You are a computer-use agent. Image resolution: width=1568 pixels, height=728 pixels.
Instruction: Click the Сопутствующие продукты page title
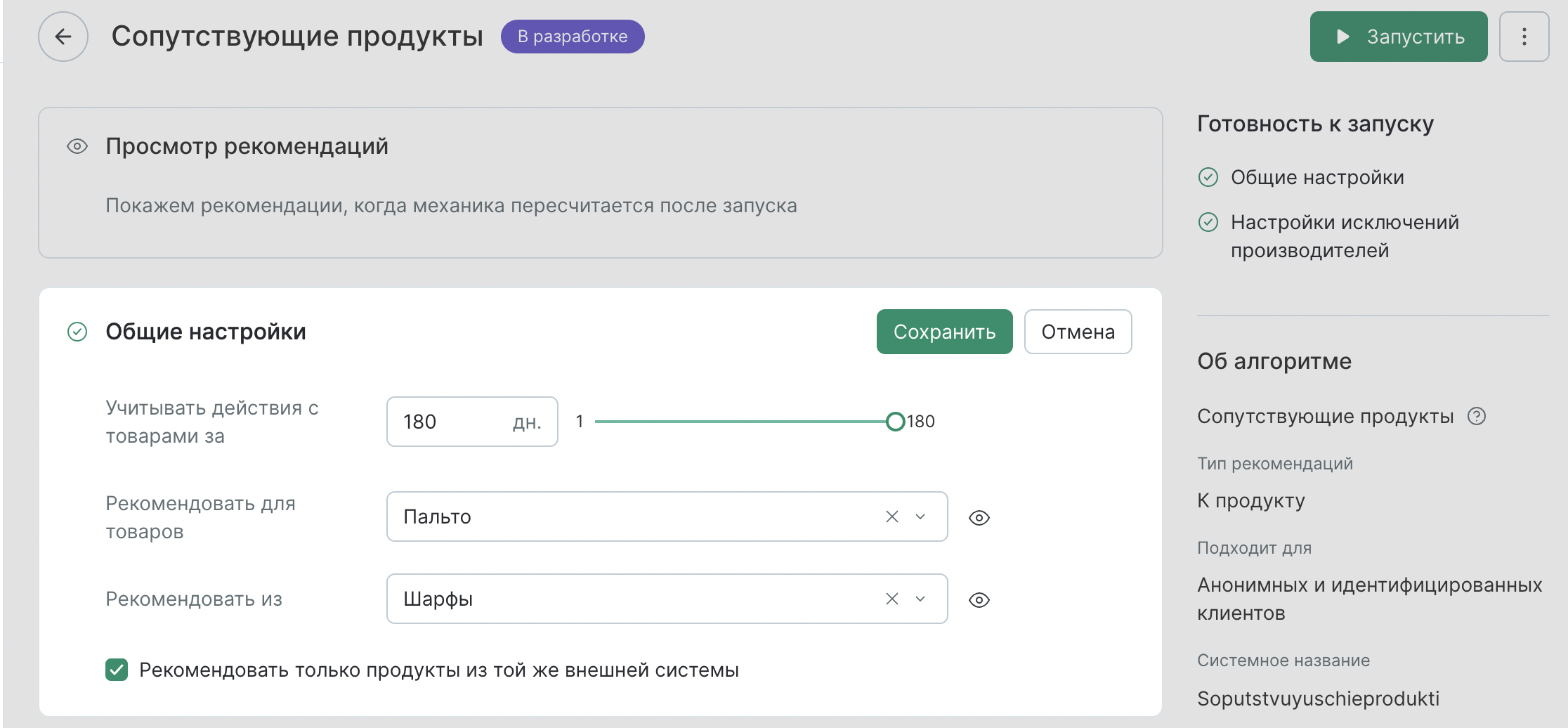(297, 37)
